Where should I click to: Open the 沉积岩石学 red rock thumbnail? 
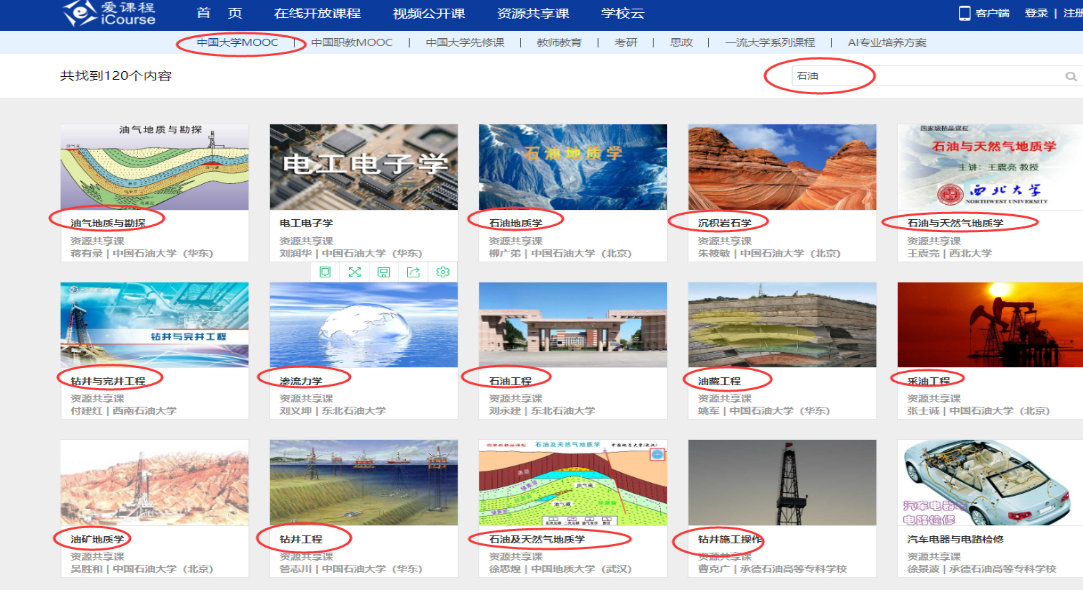tap(783, 166)
